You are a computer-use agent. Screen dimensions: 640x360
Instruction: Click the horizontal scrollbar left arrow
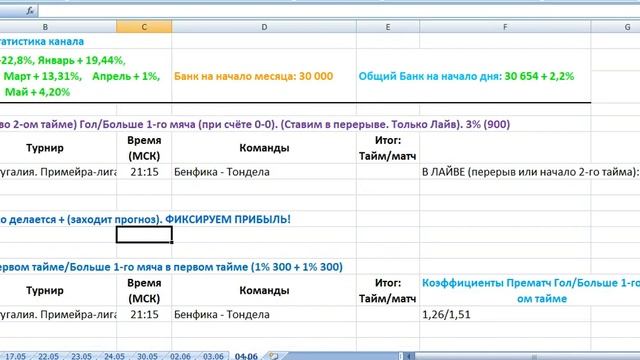pos(409,356)
